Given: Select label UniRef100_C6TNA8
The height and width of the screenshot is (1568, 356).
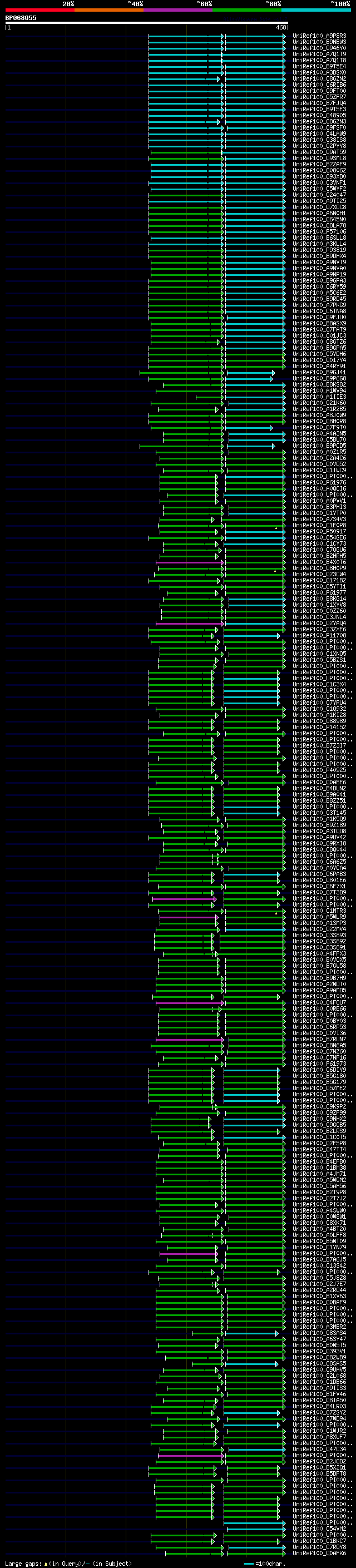Looking at the screenshot, I should [x=319, y=311].
